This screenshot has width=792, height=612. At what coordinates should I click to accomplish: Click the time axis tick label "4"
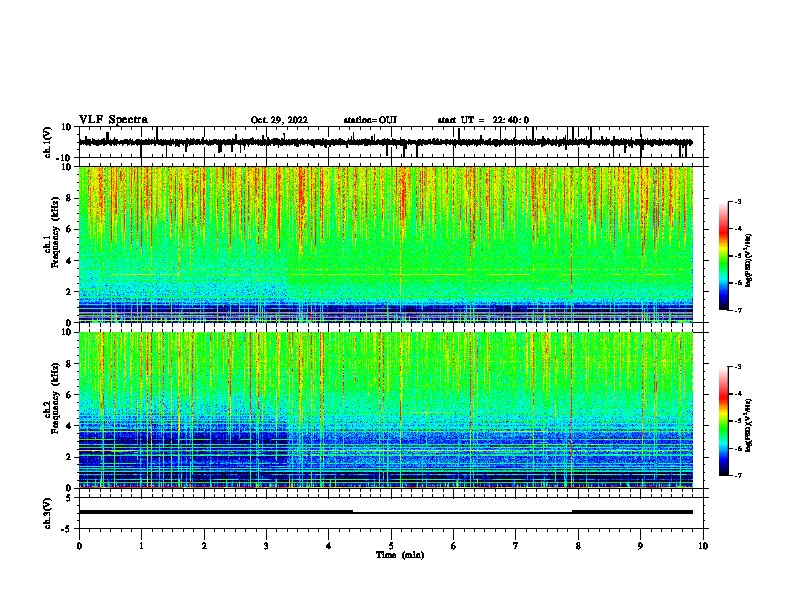coord(329,546)
